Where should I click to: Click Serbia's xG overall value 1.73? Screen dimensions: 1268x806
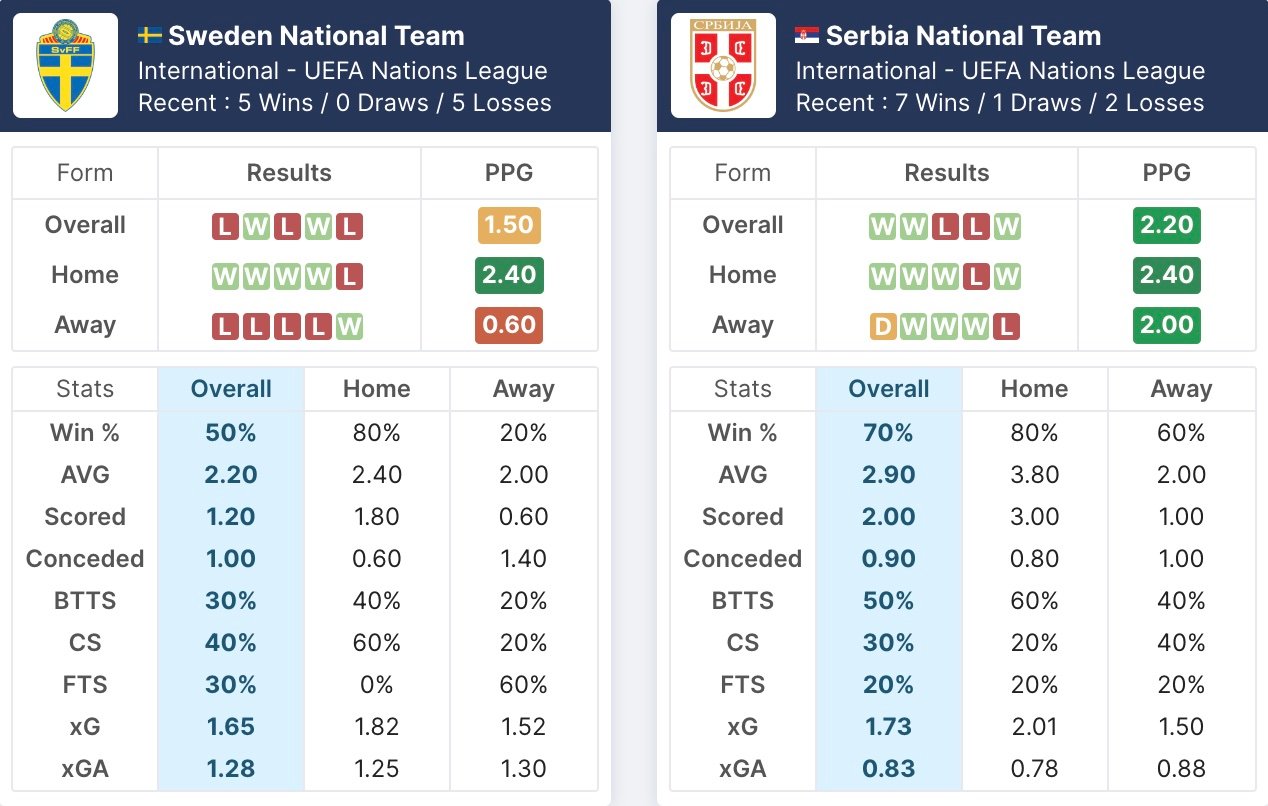[x=889, y=727]
